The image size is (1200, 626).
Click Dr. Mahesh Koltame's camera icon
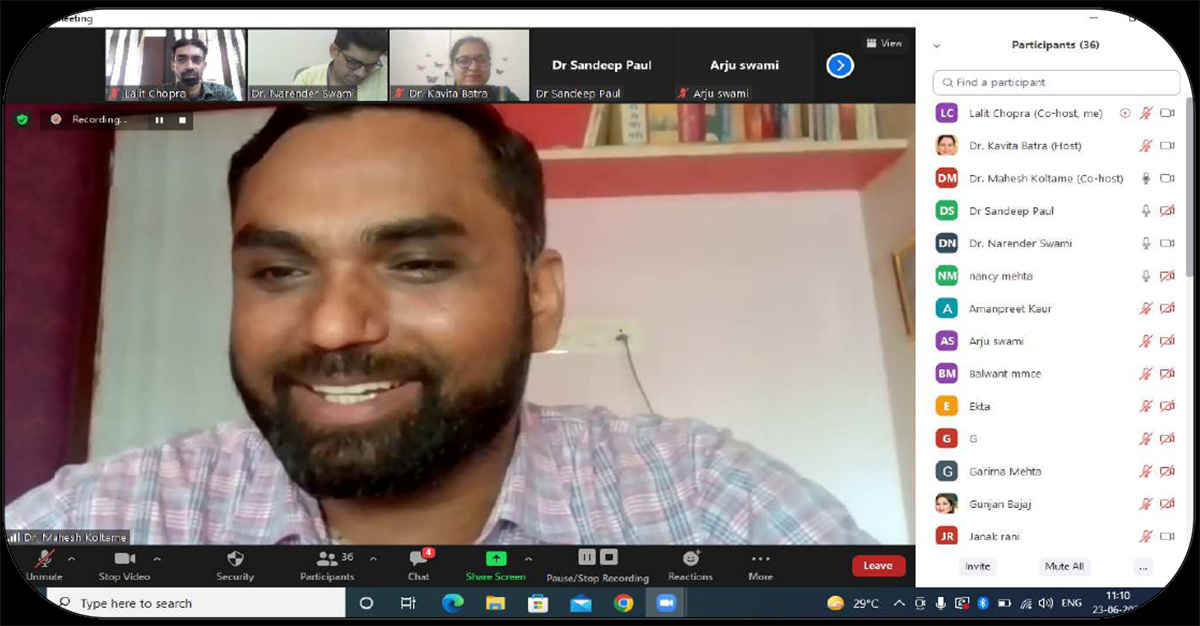tap(1167, 178)
